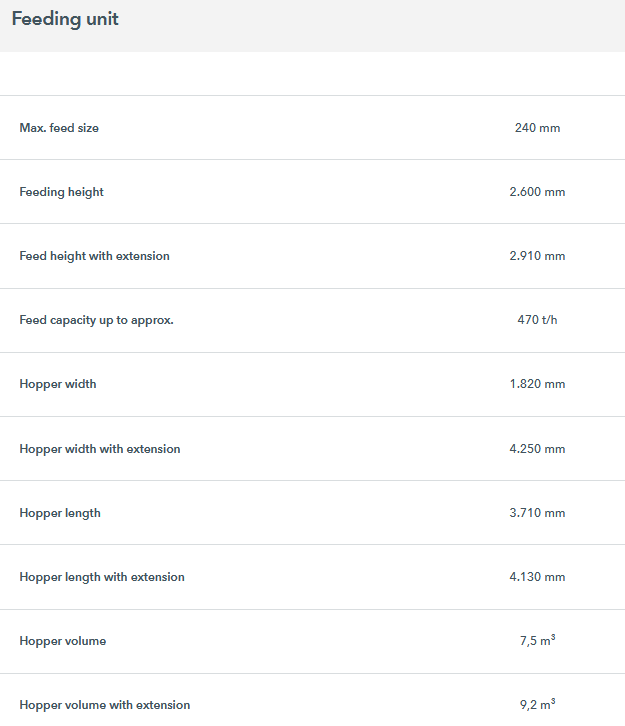Viewport: 625px width, 726px height.
Task: Click the "Feed capacity up to approx." label
Action: (96, 320)
